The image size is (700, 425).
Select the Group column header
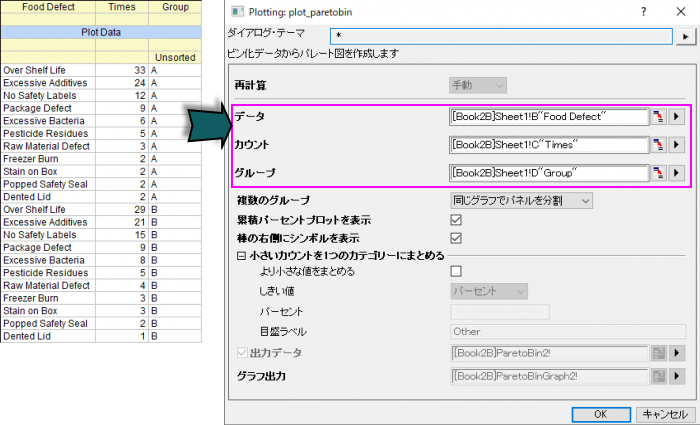175,7
